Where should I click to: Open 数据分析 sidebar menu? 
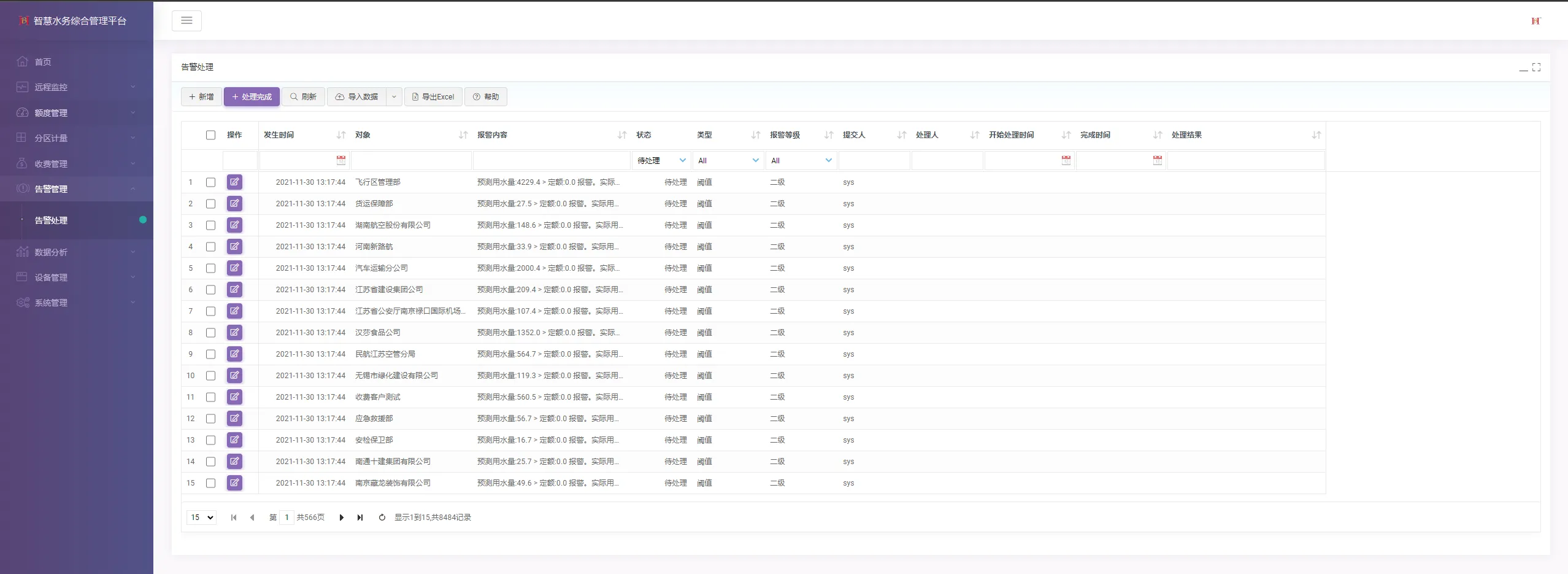(77, 252)
